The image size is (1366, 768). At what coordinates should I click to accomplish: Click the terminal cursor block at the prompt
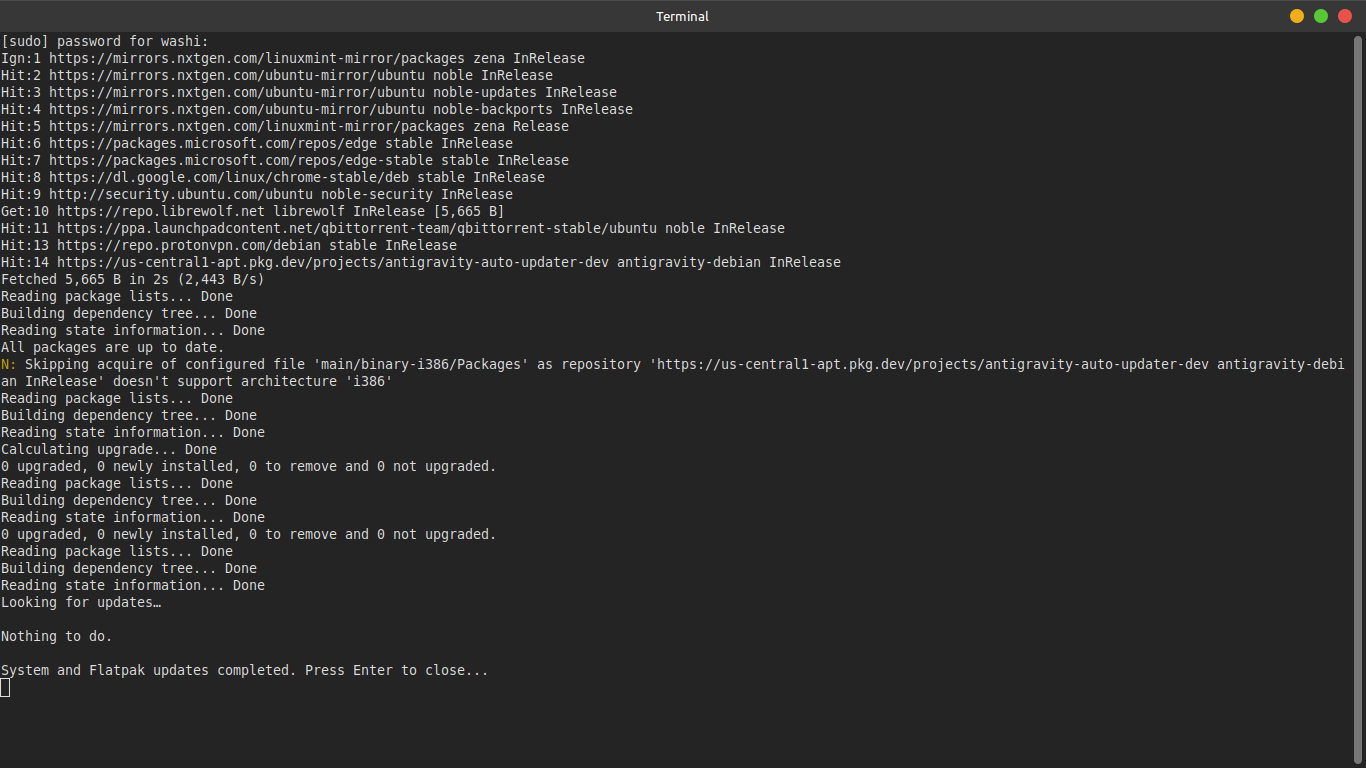click(x=5, y=687)
